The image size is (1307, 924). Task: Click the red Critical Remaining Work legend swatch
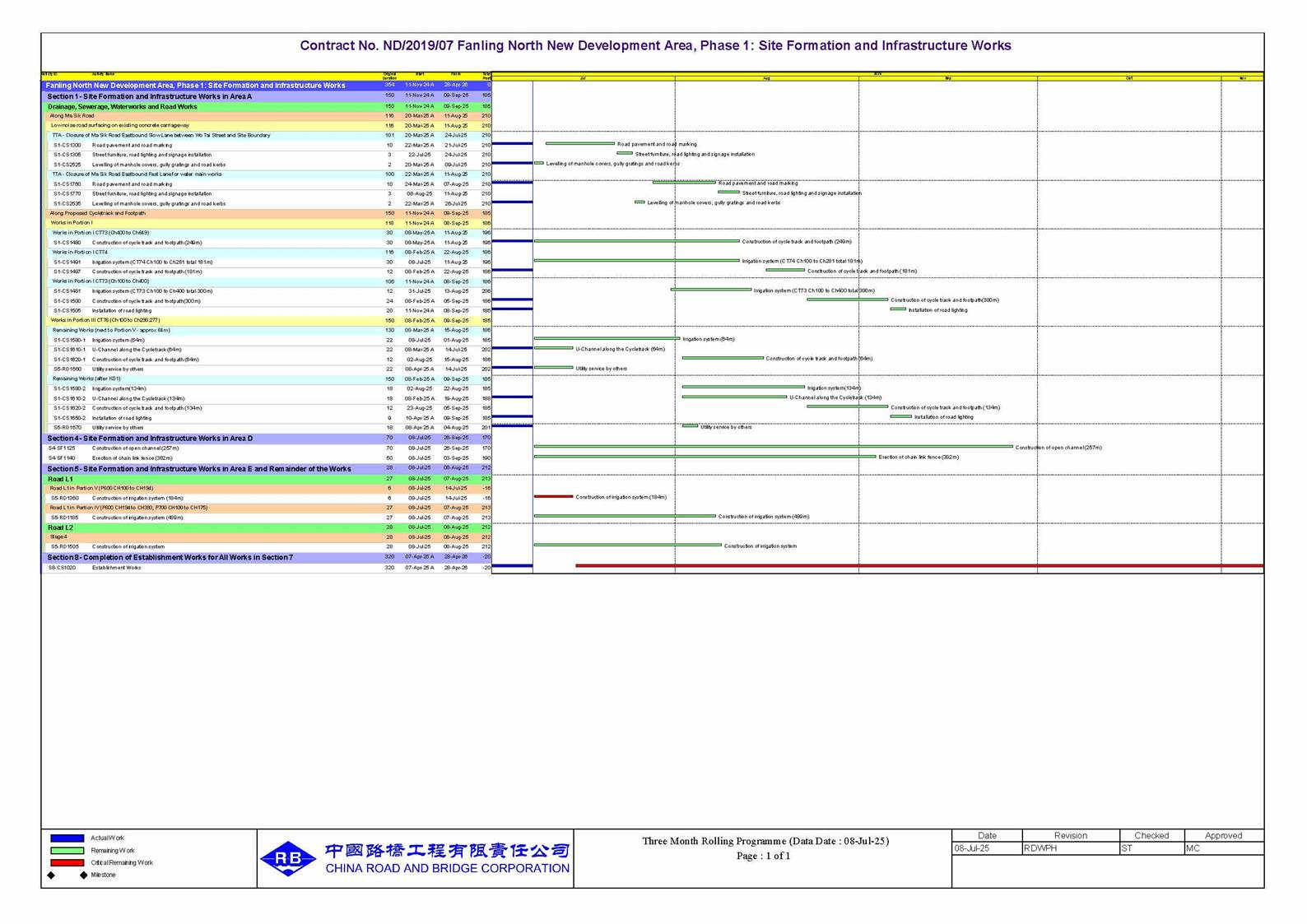[67, 862]
